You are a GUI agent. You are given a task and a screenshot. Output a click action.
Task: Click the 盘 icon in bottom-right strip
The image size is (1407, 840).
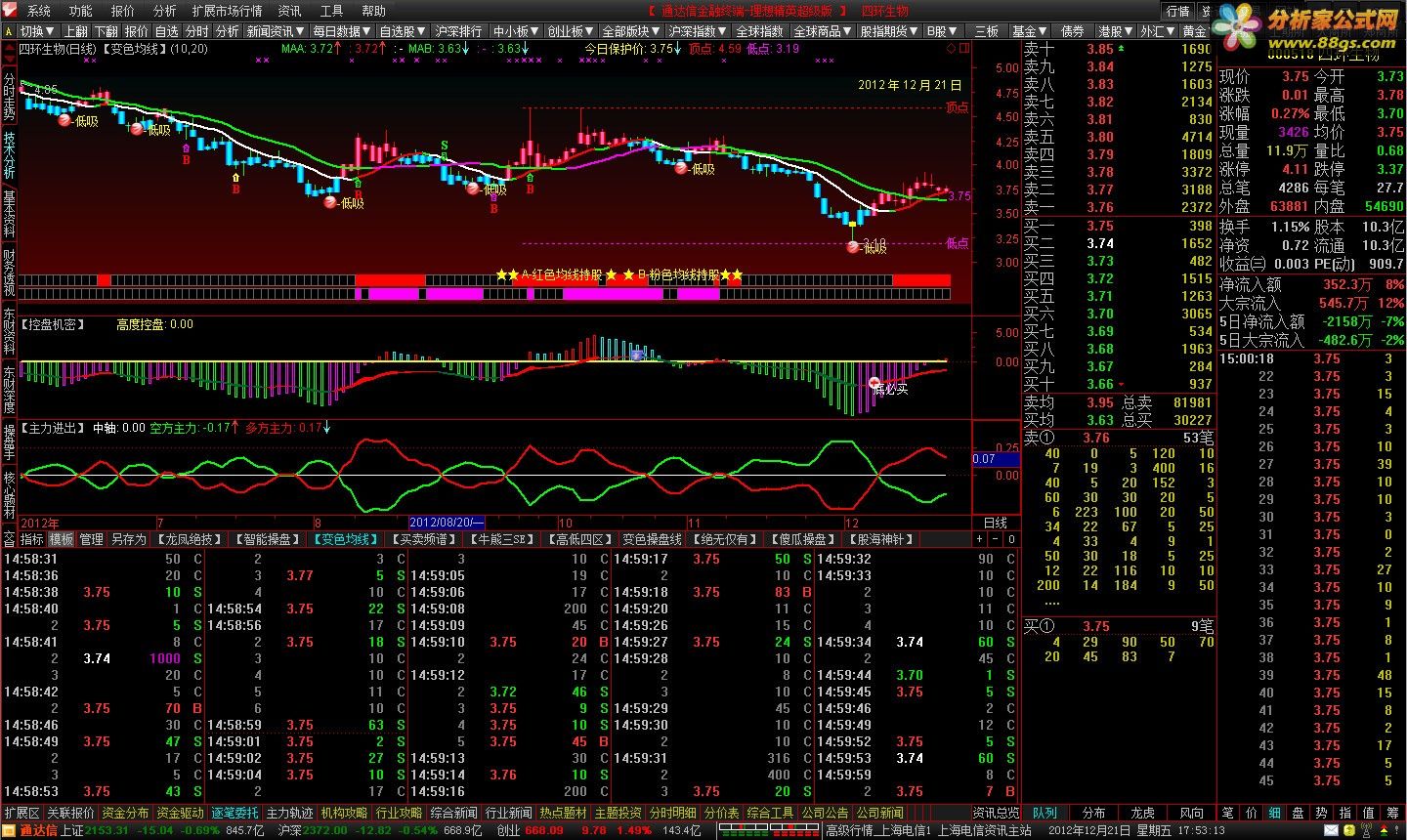click(x=1298, y=813)
